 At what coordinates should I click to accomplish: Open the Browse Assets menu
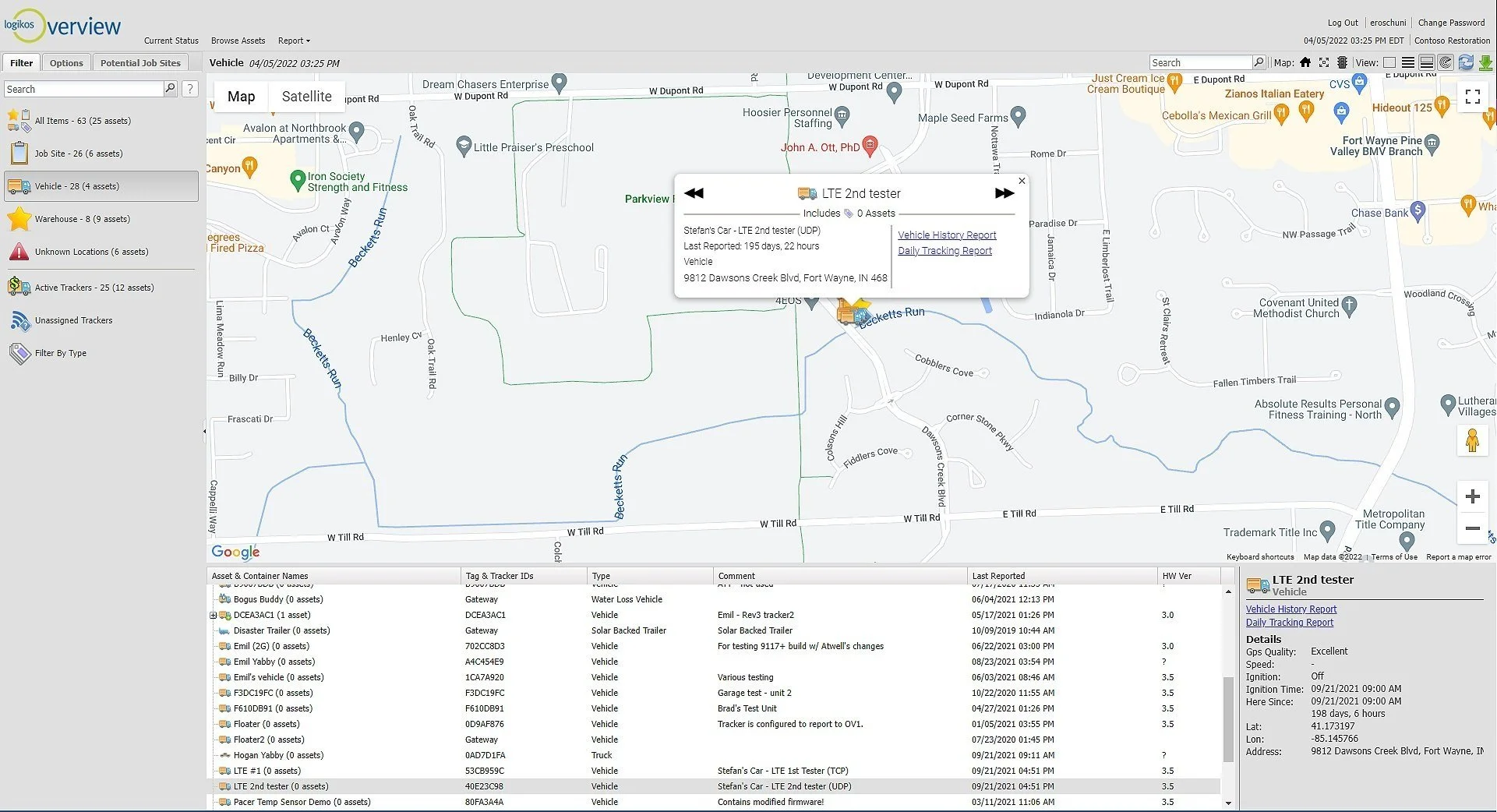coord(238,41)
